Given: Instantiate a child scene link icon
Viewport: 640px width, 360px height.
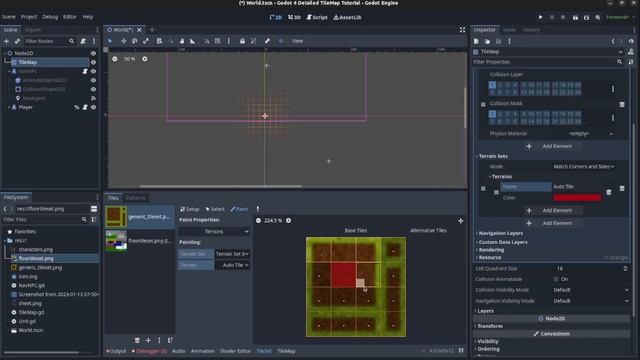Looking at the screenshot, I should [x=17, y=41].
